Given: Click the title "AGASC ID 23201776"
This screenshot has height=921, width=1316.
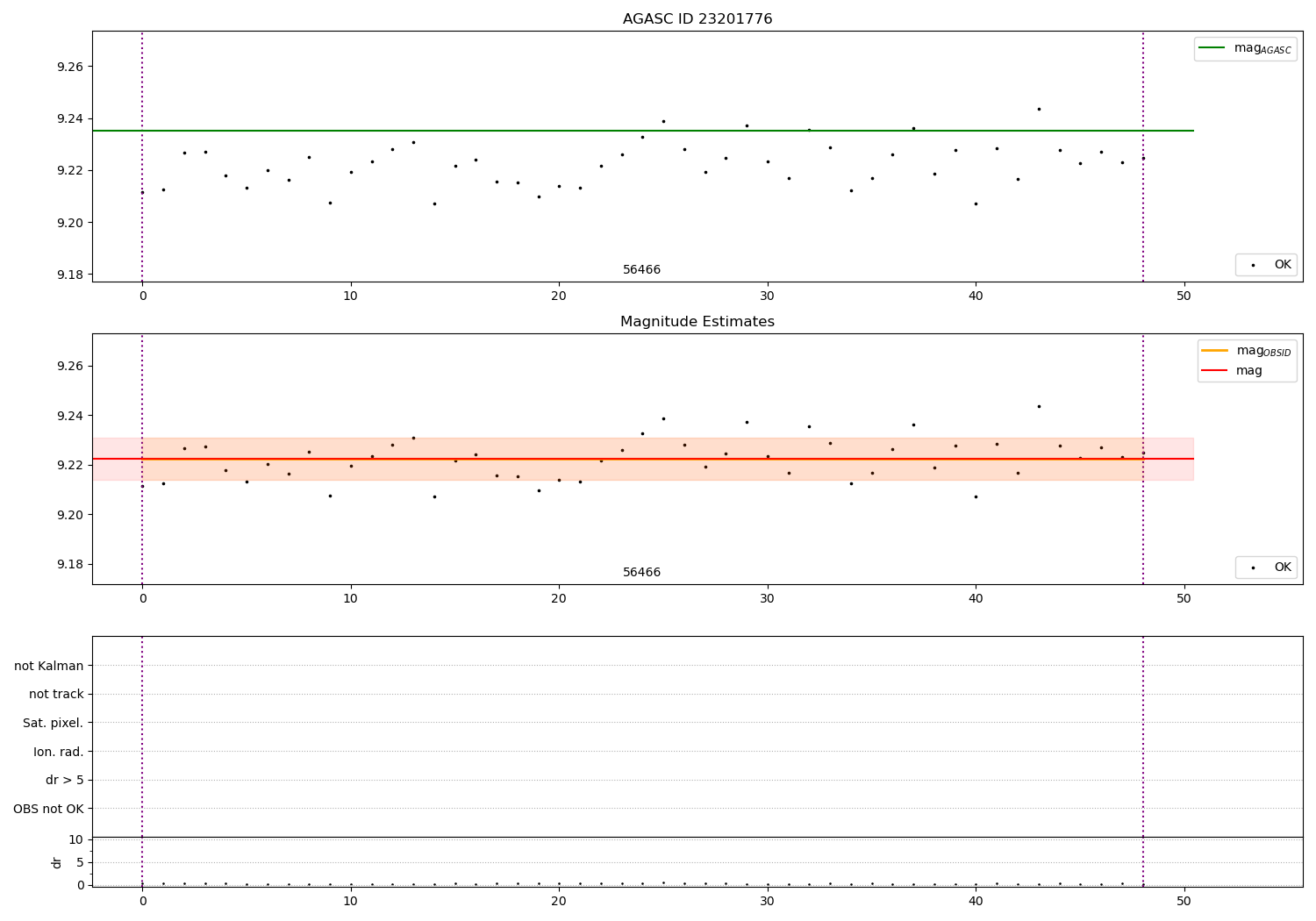Looking at the screenshot, I should point(697,18).
